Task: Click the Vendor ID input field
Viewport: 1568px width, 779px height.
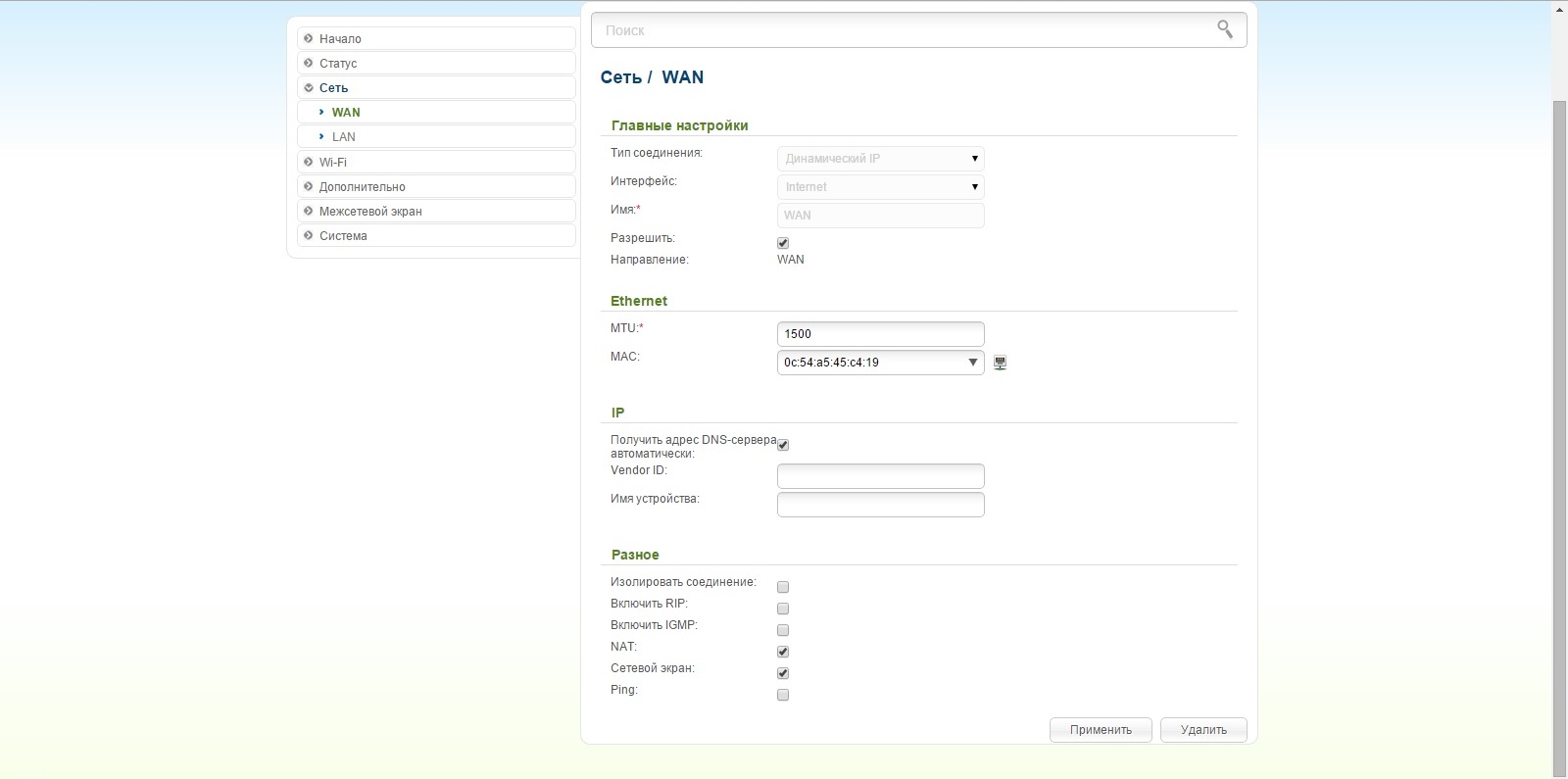Action: click(880, 476)
